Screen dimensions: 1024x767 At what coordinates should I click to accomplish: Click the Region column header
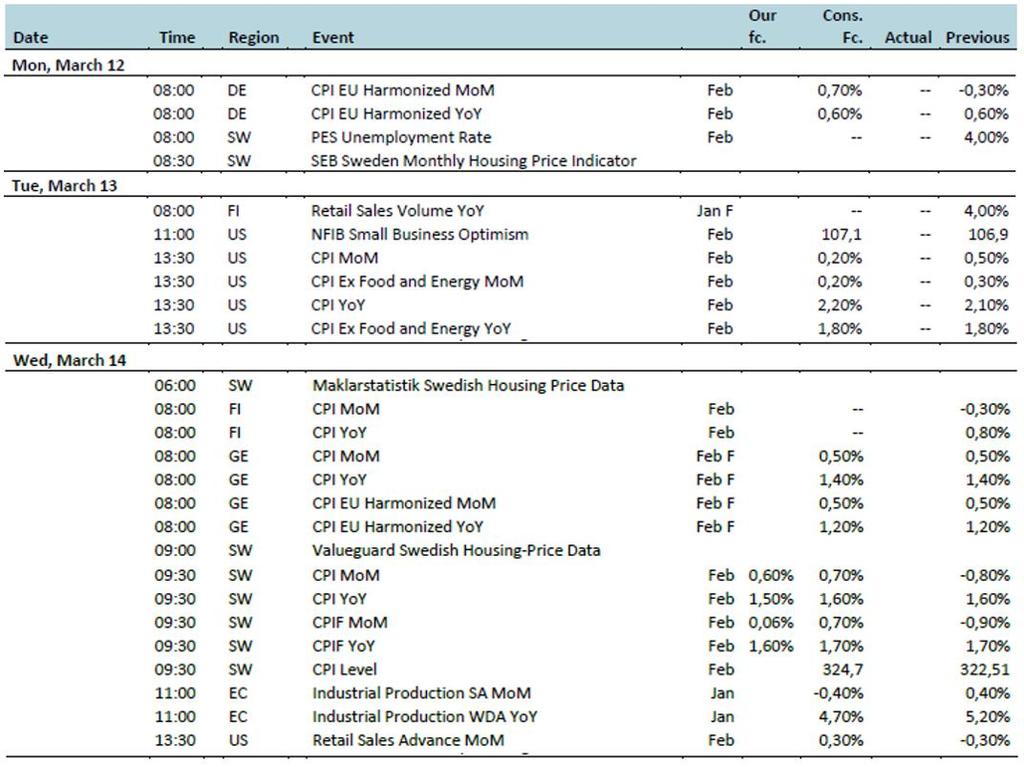coord(253,38)
